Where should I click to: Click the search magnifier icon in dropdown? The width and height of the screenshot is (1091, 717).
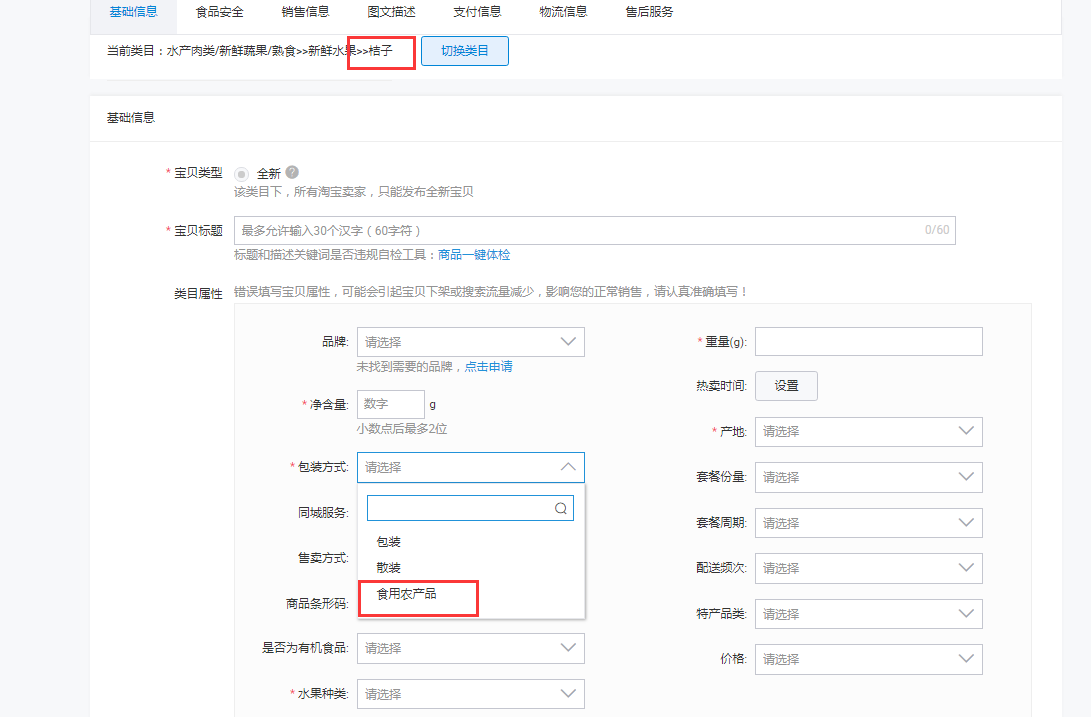[x=561, y=508]
